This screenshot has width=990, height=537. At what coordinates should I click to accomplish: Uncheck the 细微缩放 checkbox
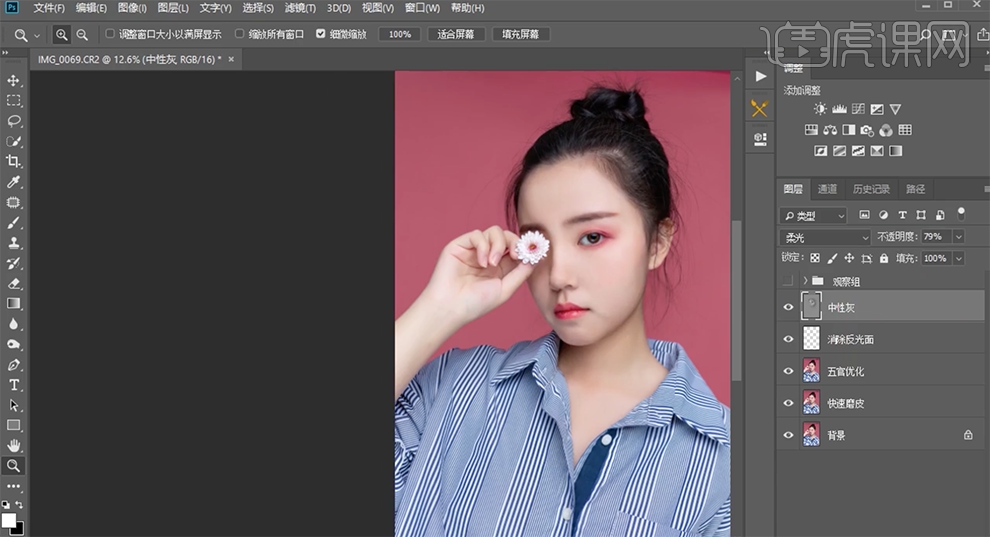[320, 34]
